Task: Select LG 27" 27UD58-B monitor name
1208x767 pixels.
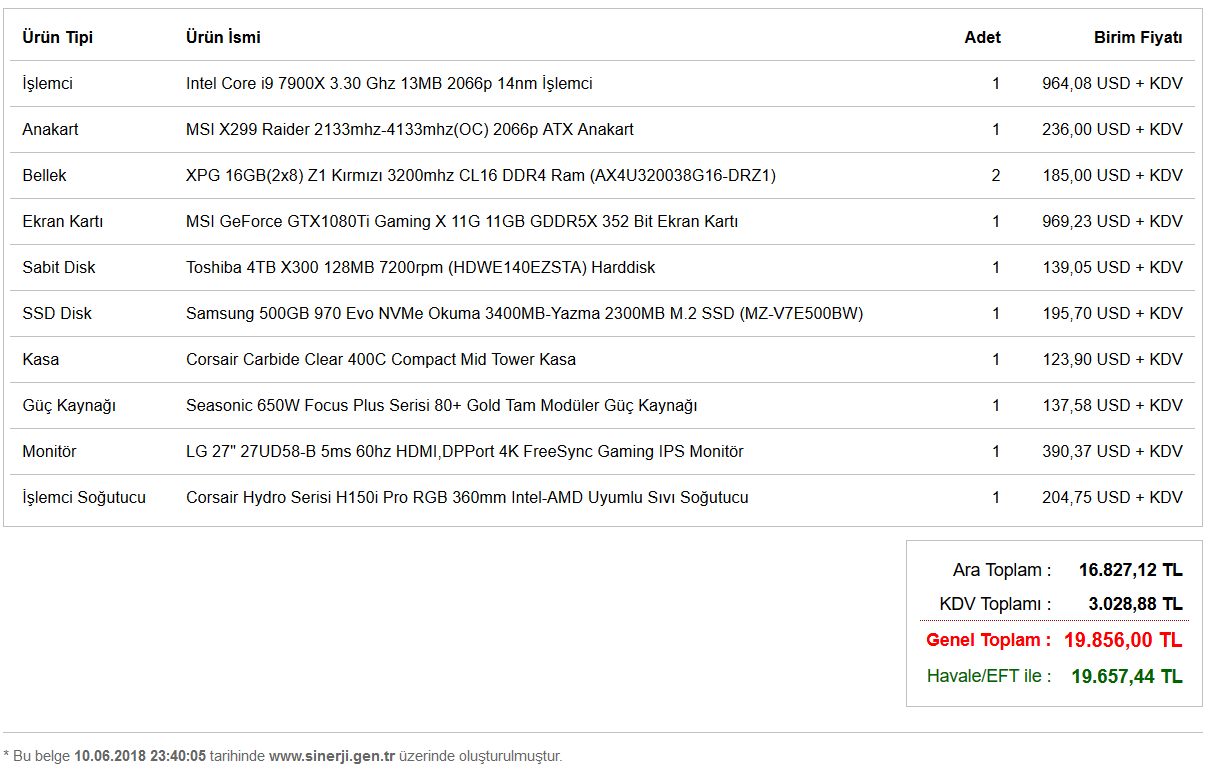Action: pos(465,451)
